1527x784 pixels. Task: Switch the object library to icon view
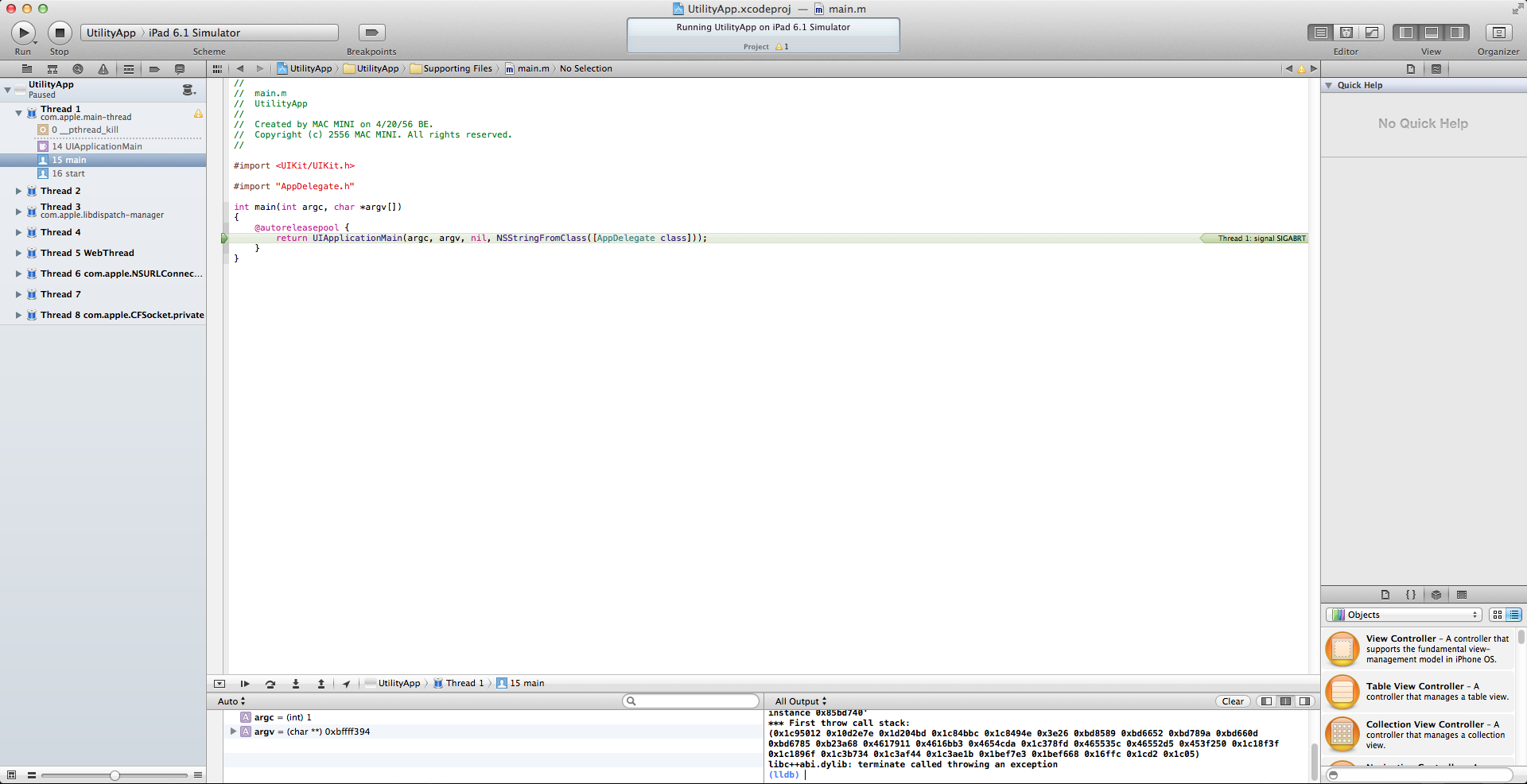pos(1497,615)
